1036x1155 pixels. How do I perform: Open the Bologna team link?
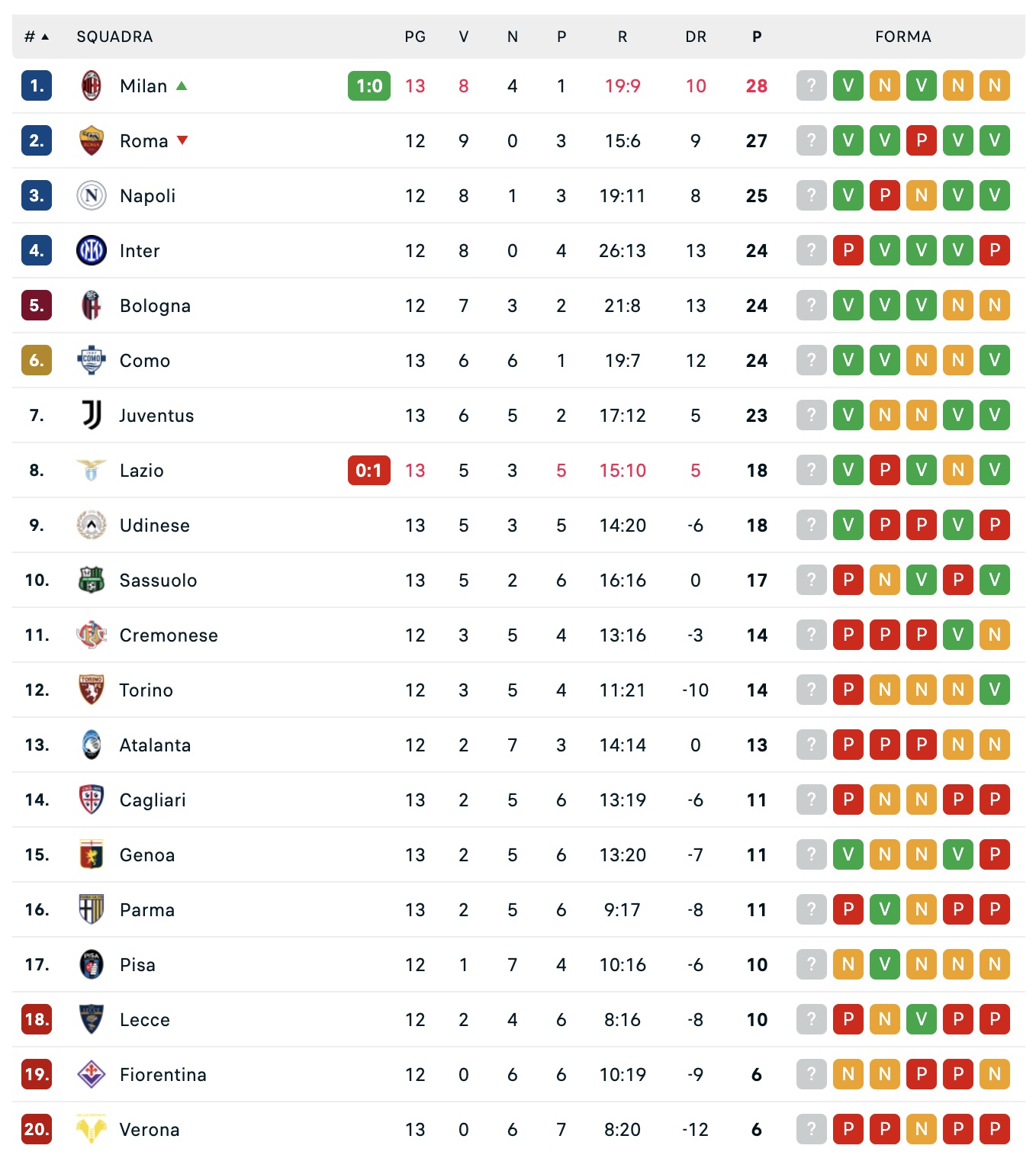155,305
